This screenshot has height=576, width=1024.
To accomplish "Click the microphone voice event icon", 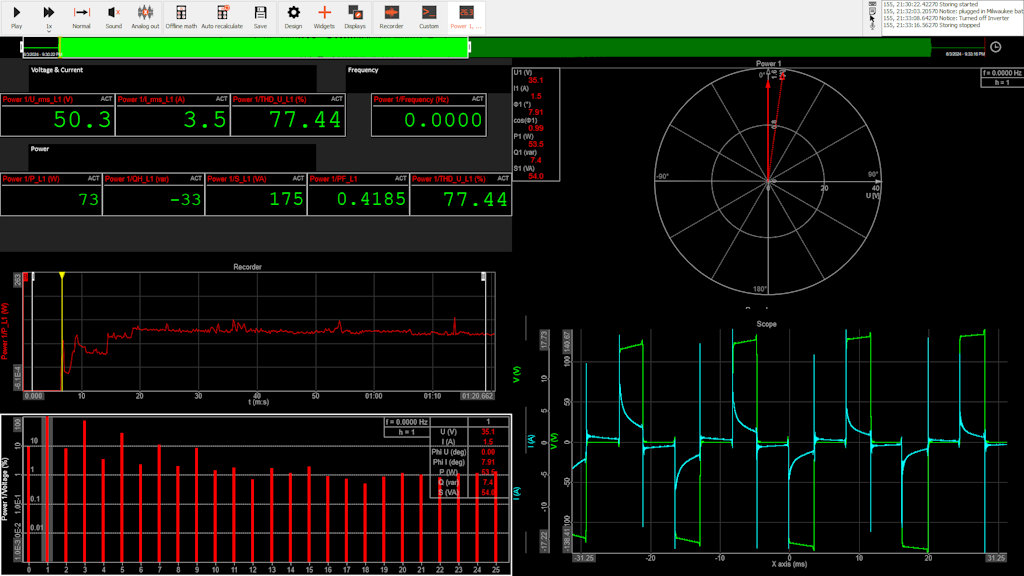I will pos(872,25).
